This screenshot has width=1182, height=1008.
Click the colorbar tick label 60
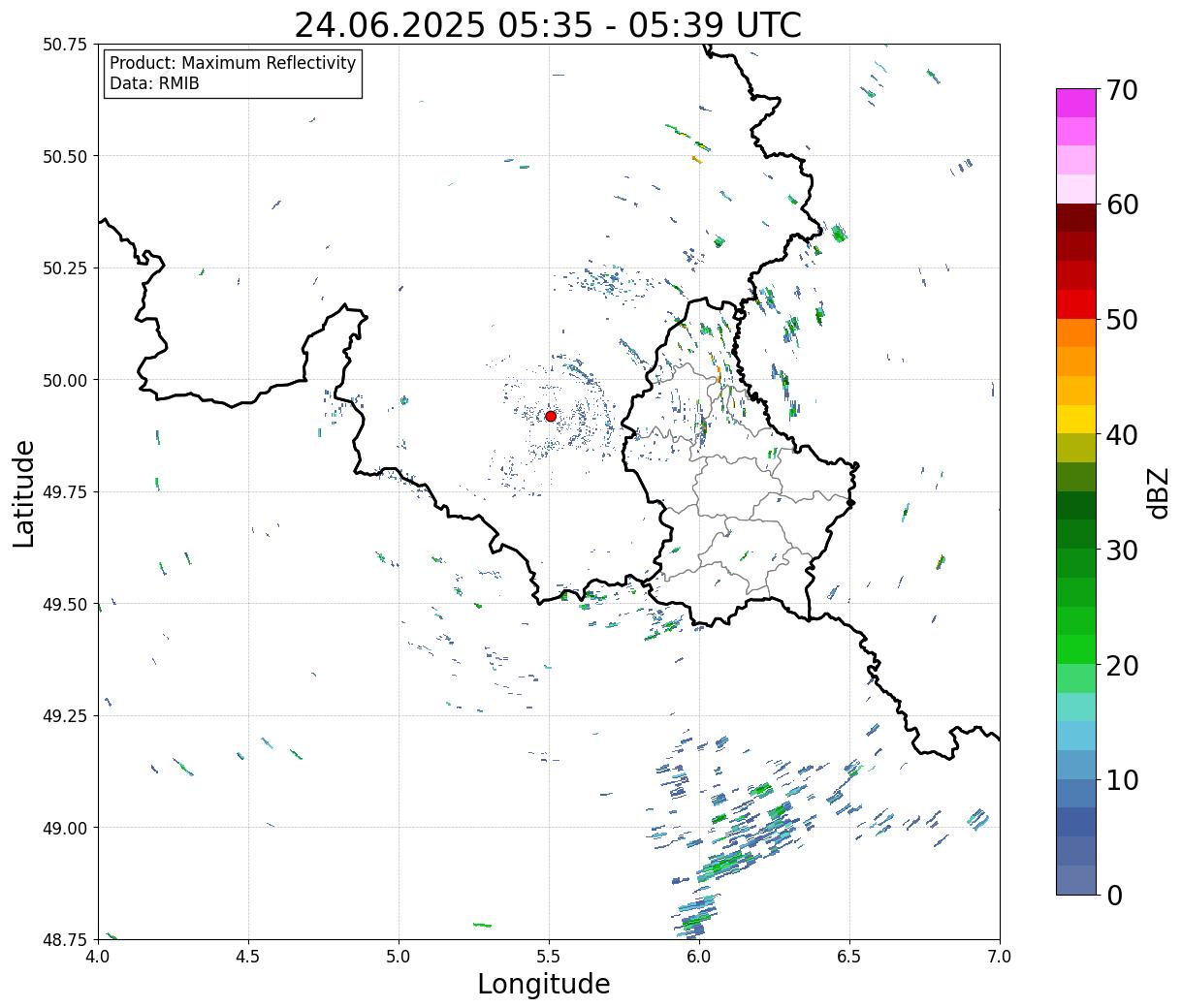(x=1121, y=205)
